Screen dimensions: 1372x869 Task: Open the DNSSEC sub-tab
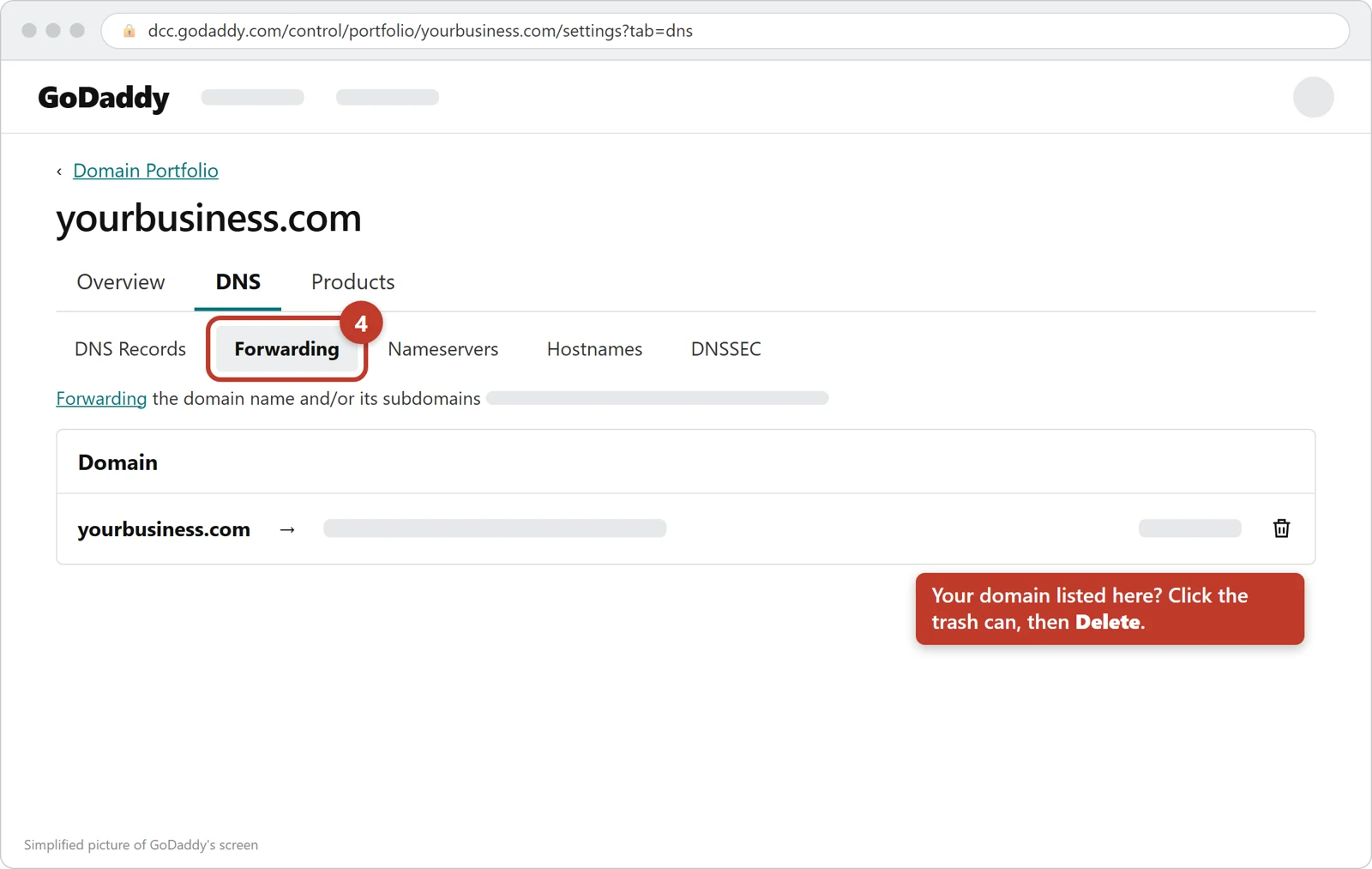click(726, 349)
